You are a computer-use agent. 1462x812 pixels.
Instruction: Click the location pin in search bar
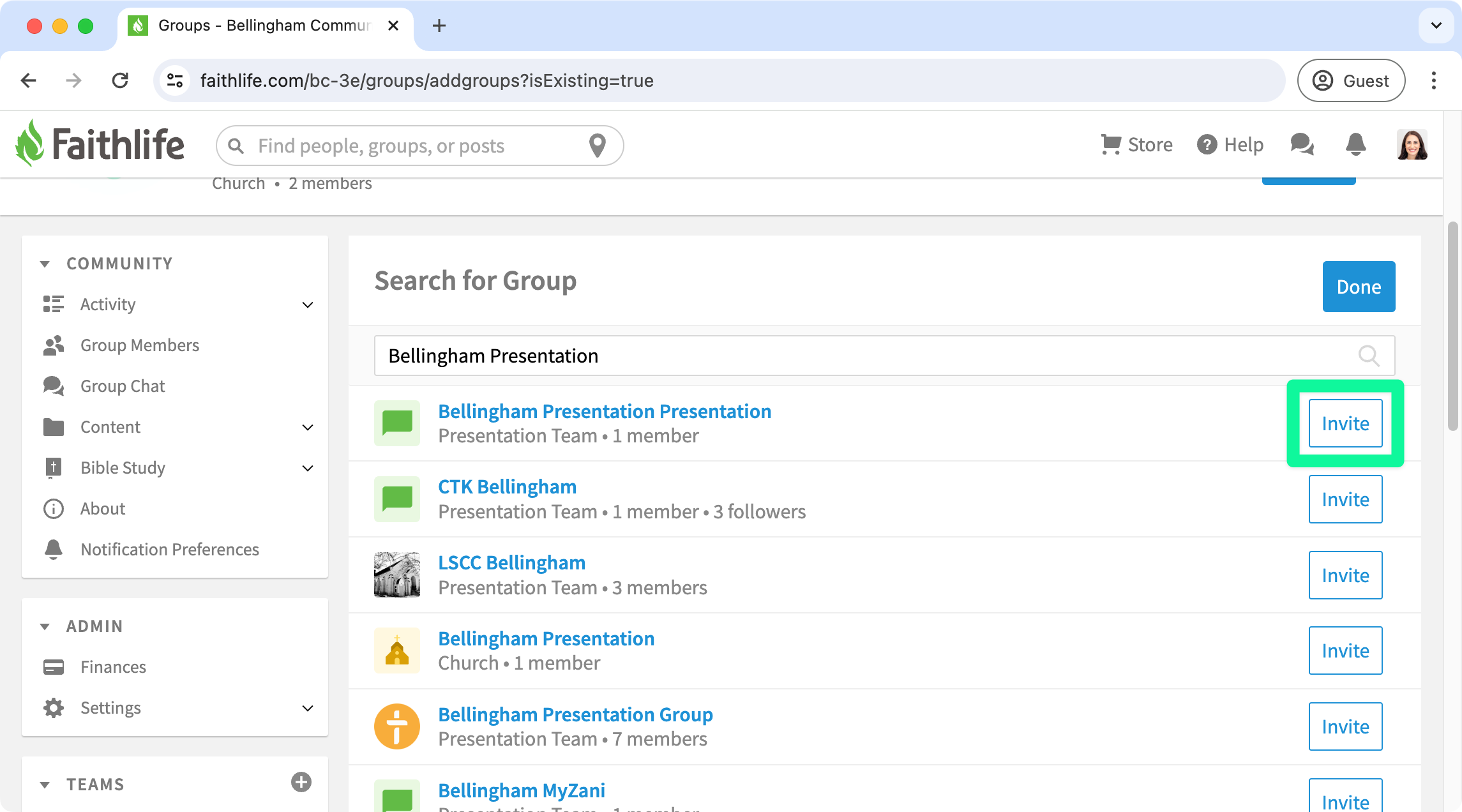(x=597, y=146)
